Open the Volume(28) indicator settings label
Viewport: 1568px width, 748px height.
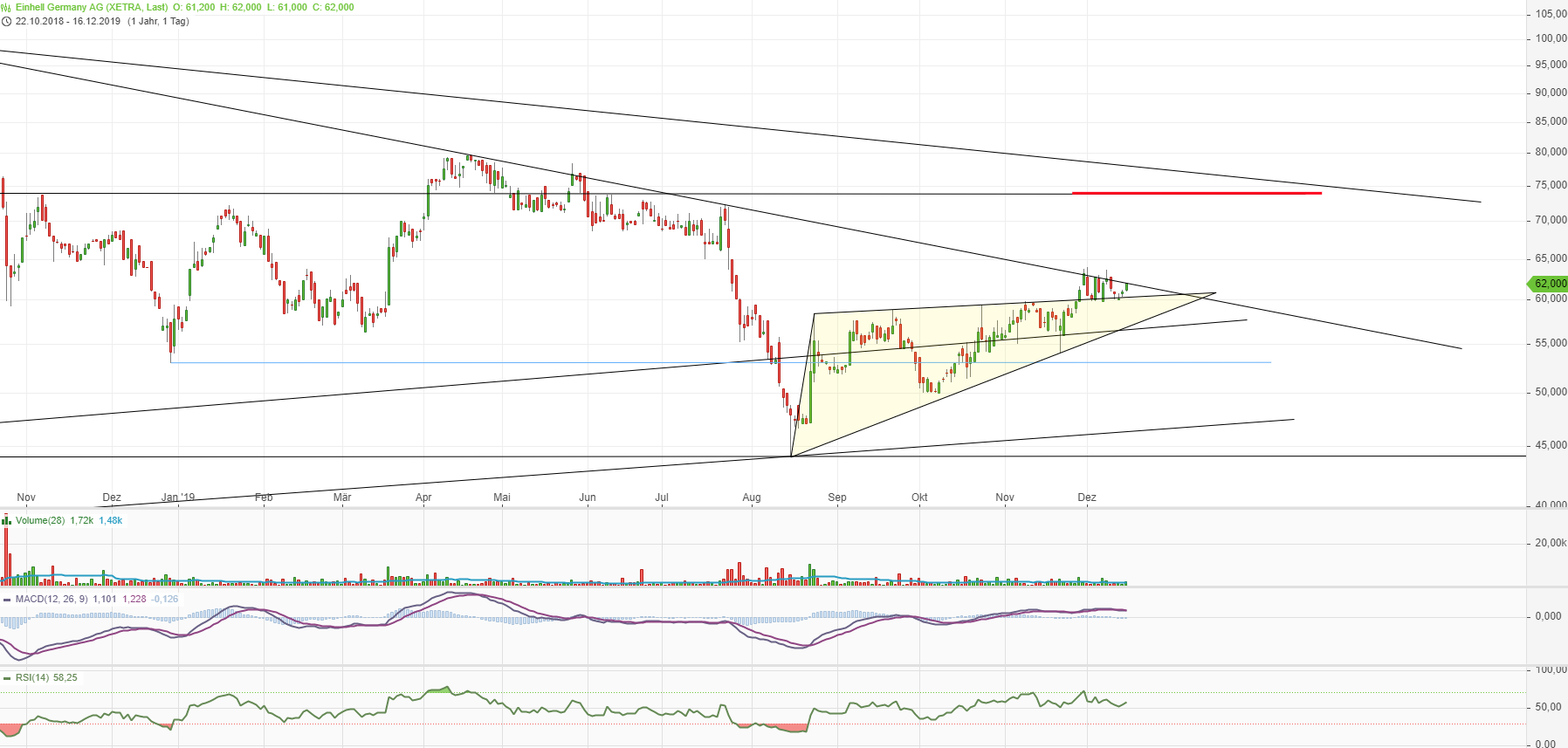coord(40,520)
